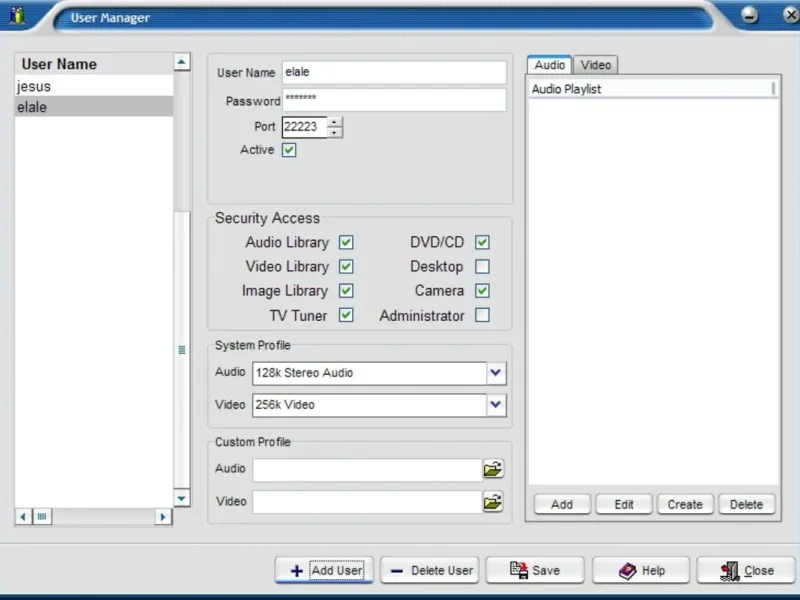Click the User Name input field
The image size is (800, 600).
394,72
